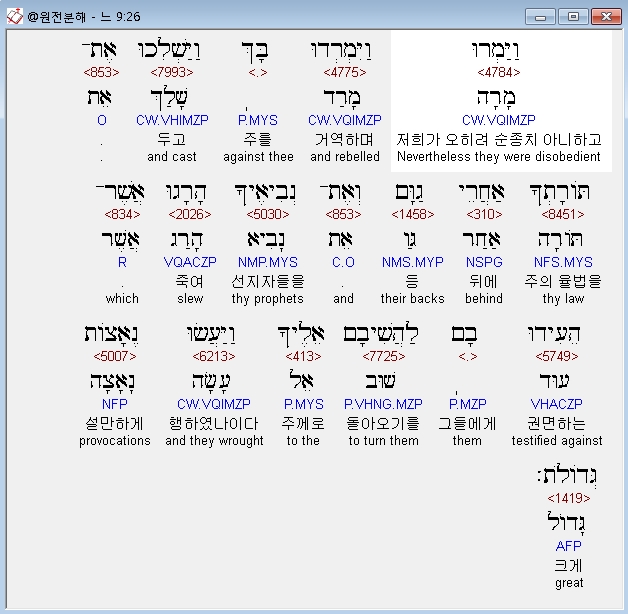The width and height of the screenshot is (628, 614).
Task: Click parsing code P.VHNG.MZP
Action: [x=383, y=404]
